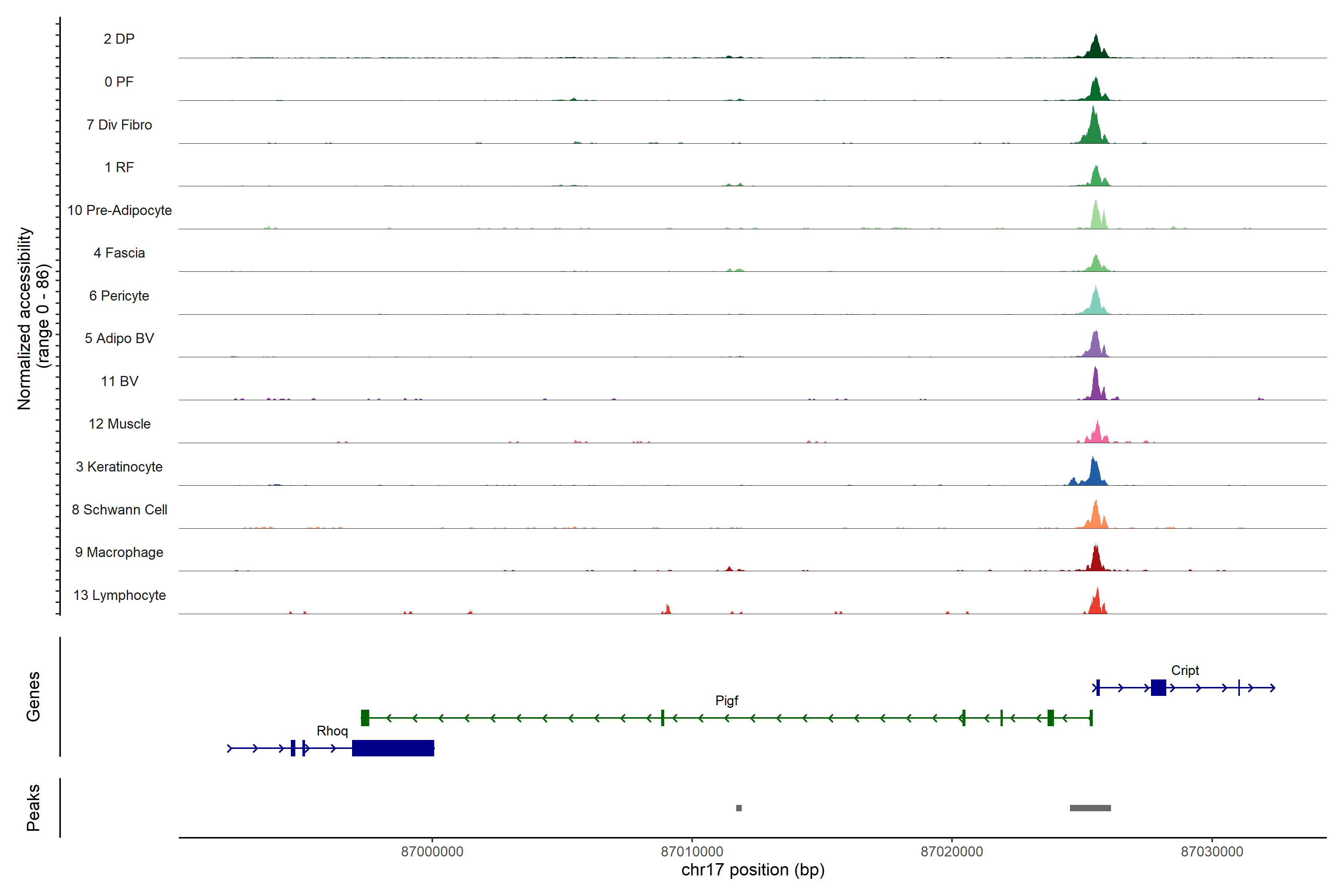The height and width of the screenshot is (896, 1344).
Task: Click the Rhoq gene label
Action: click(332, 731)
